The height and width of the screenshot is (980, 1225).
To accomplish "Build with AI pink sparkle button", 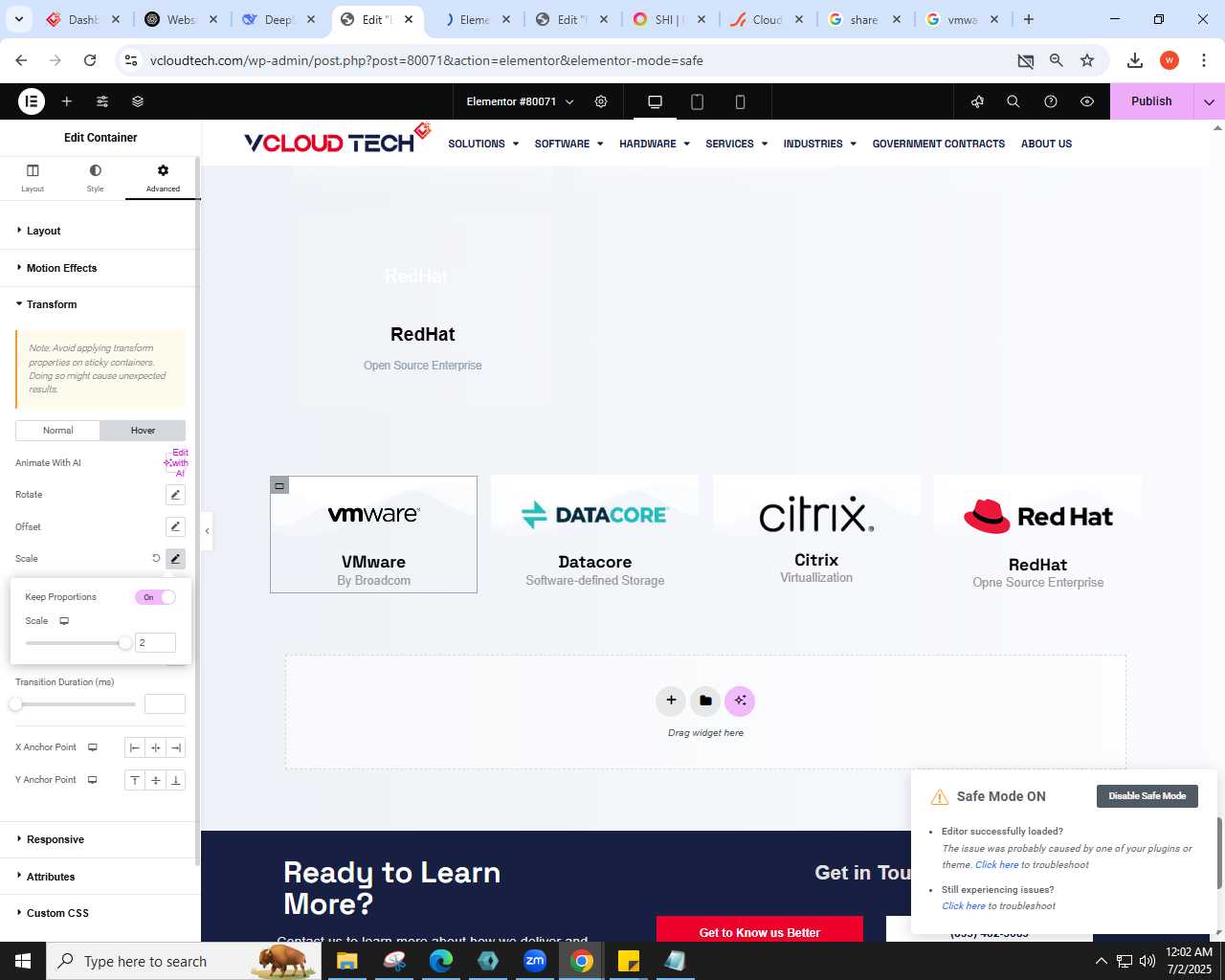I will (x=740, y=701).
